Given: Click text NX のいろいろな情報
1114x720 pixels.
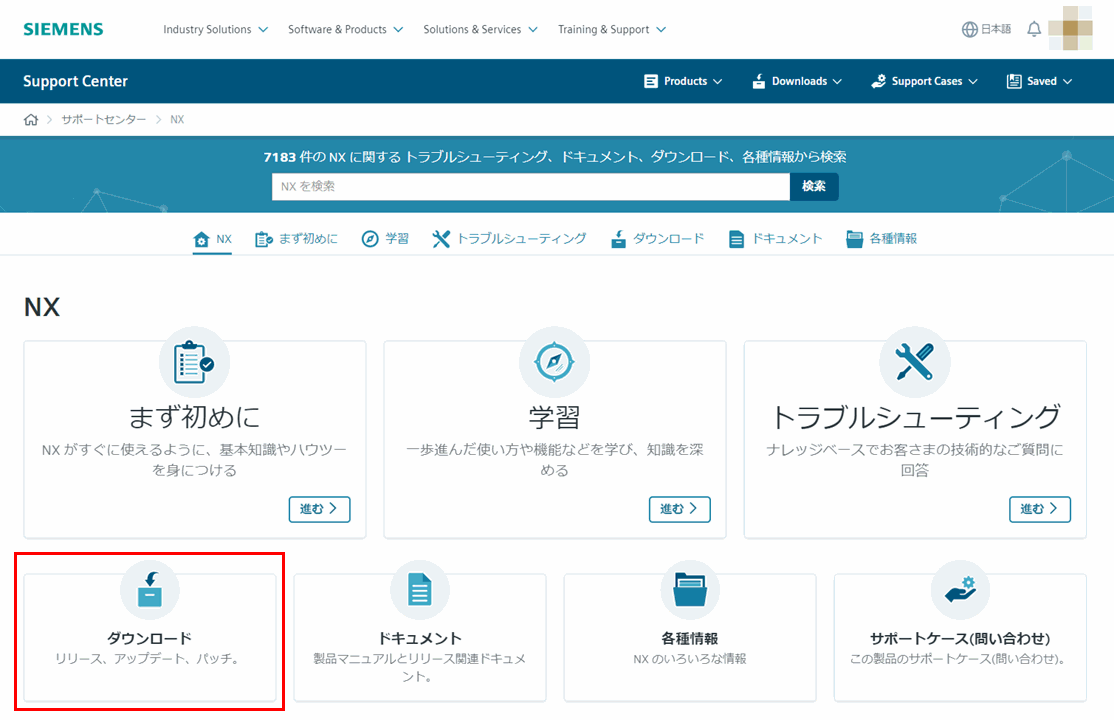Looking at the screenshot, I should (x=690, y=659).
